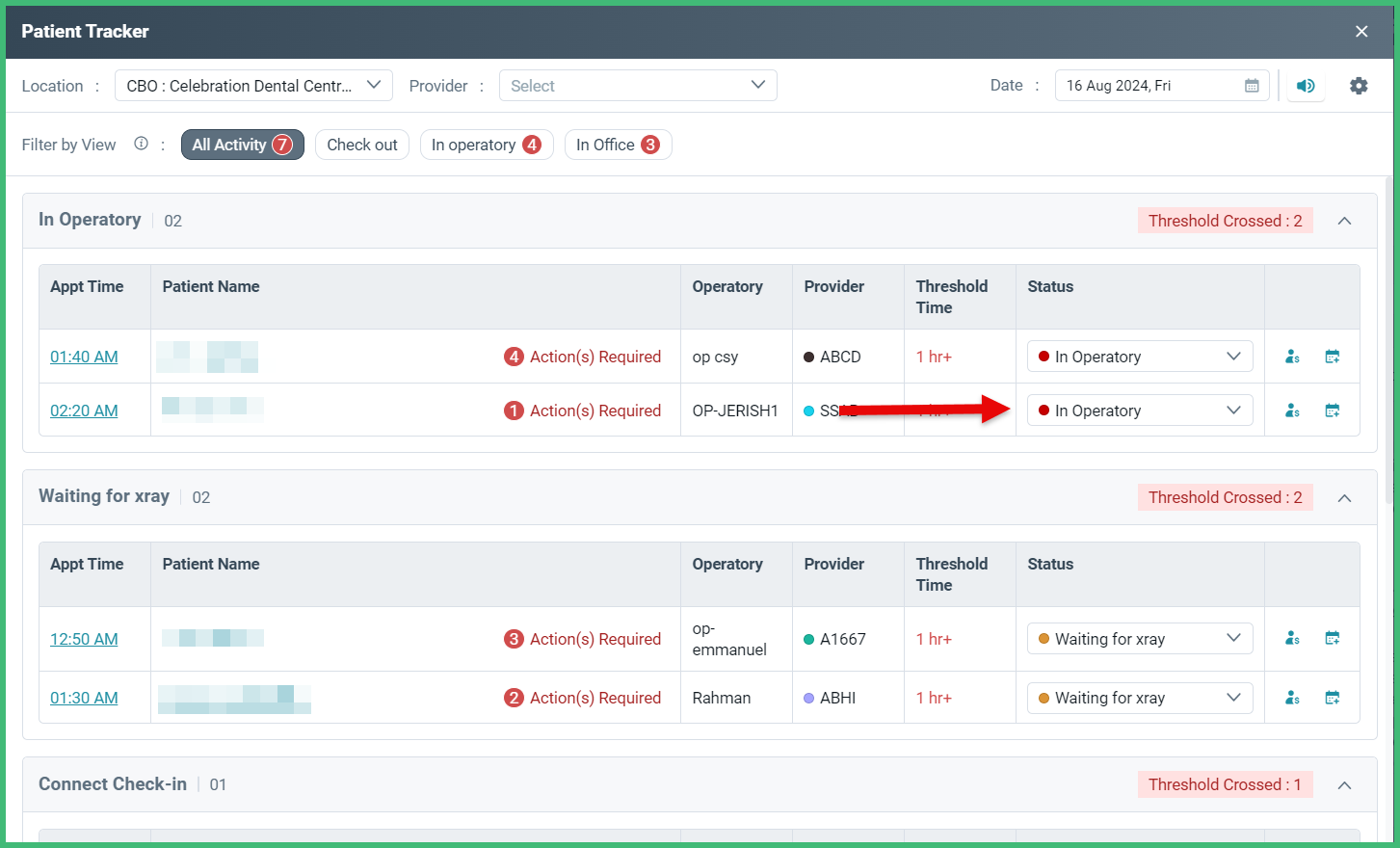1400x848 pixels.
Task: Collapse the Waiting for xray section
Action: 1344,497
